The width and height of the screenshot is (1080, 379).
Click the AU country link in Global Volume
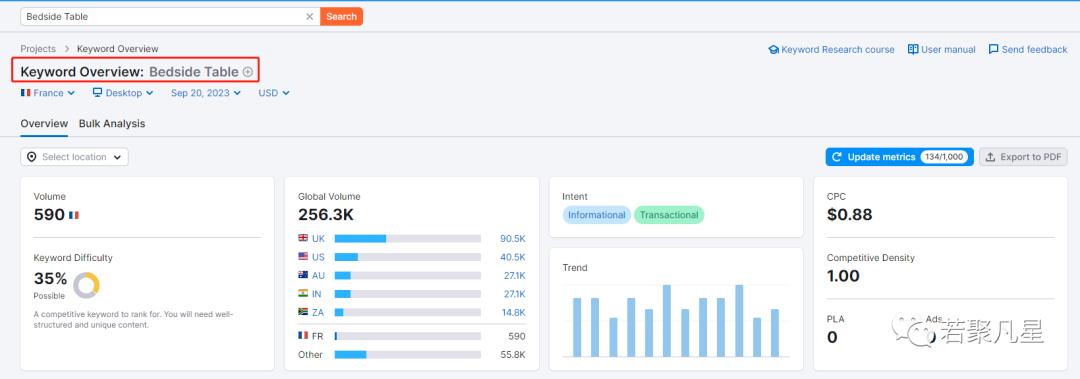coord(318,275)
